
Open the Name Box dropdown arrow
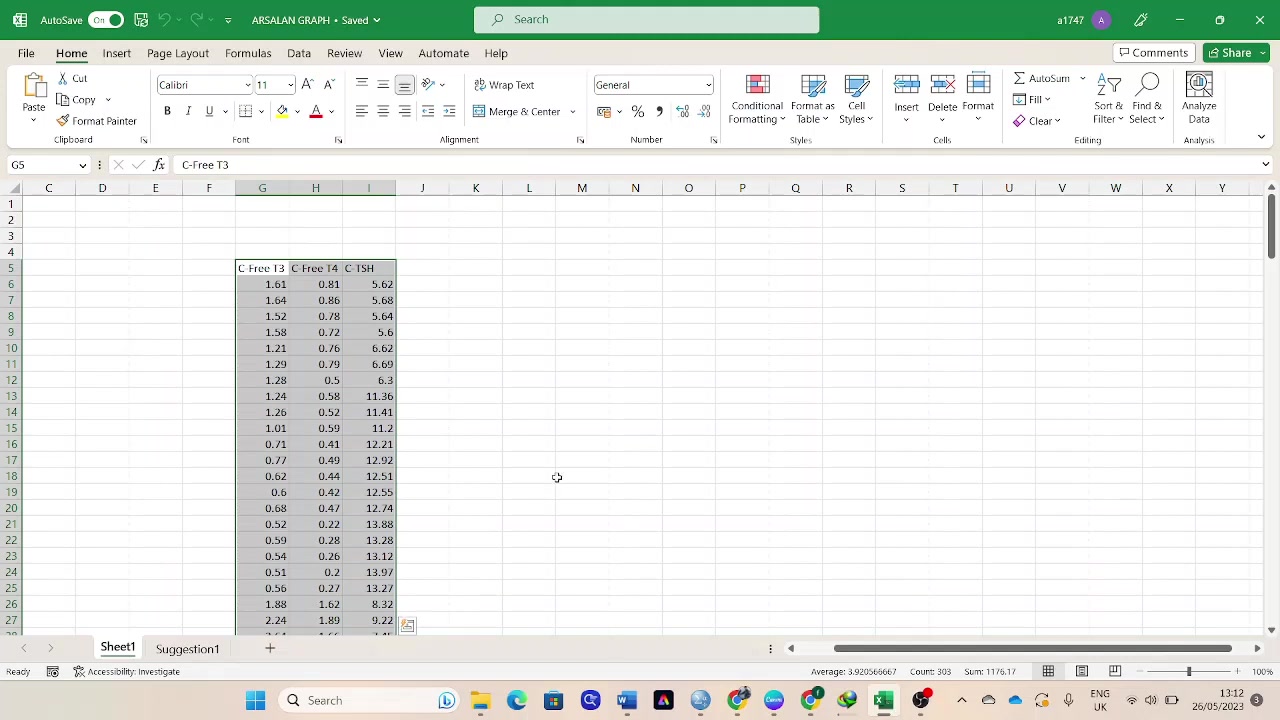click(x=82, y=165)
